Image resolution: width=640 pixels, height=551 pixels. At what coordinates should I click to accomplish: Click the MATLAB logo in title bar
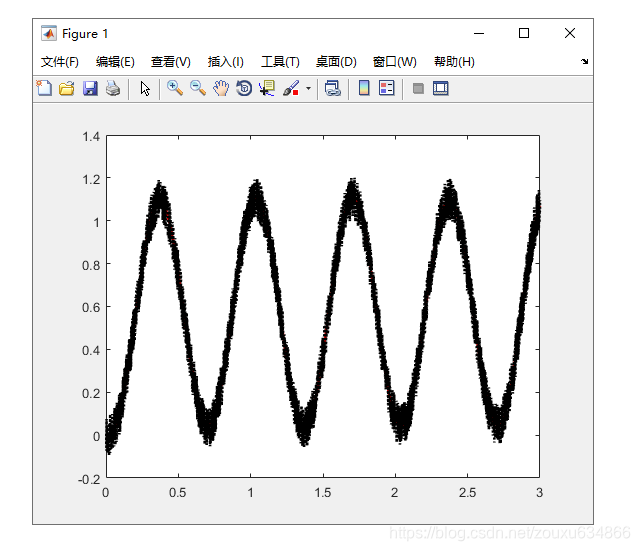pyautogui.click(x=49, y=33)
